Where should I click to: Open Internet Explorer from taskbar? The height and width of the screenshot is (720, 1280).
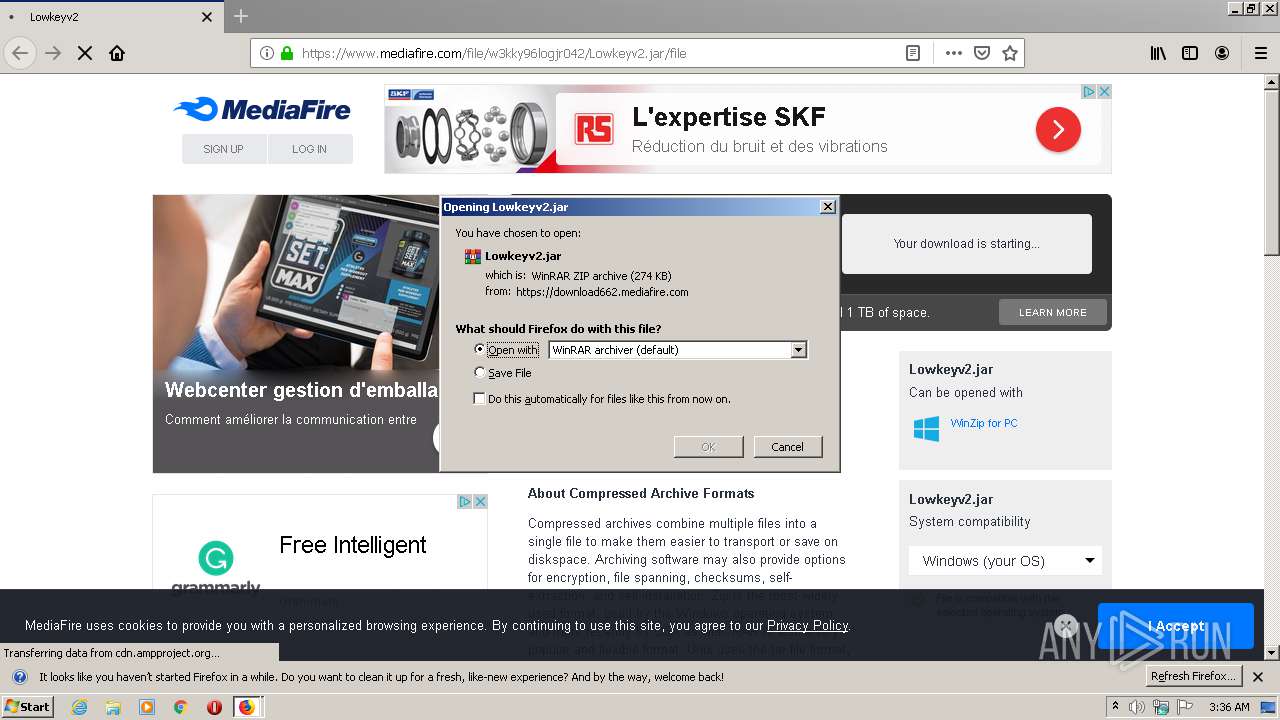pyautogui.click(x=80, y=707)
